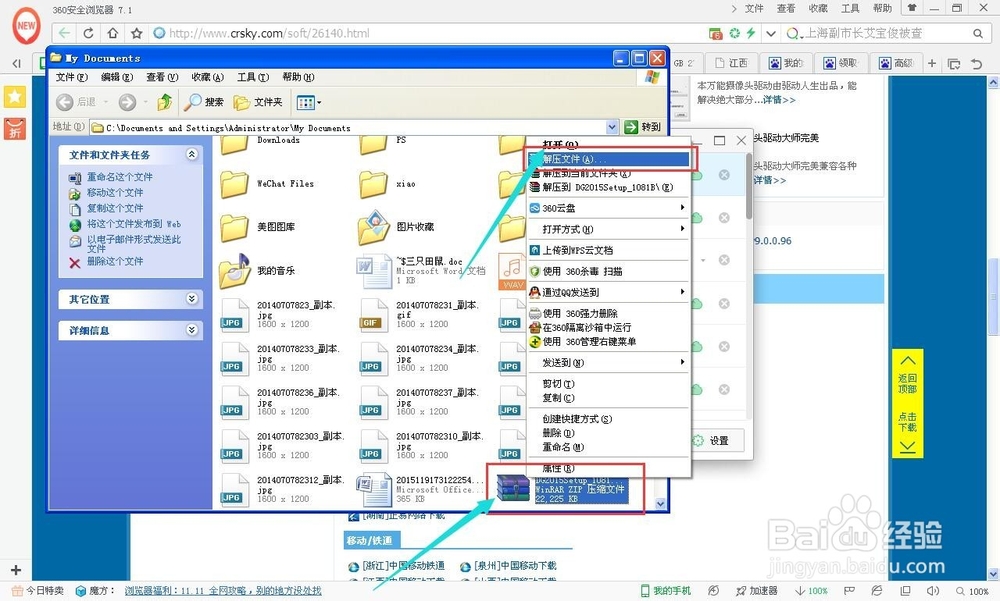Select Cut in the context menu
The width and height of the screenshot is (1000, 601).
(x=610, y=383)
